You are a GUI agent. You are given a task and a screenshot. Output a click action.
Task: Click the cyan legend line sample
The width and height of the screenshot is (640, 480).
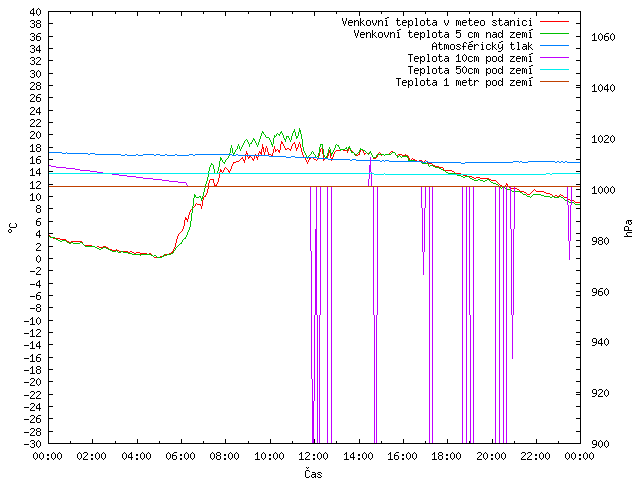(554, 70)
